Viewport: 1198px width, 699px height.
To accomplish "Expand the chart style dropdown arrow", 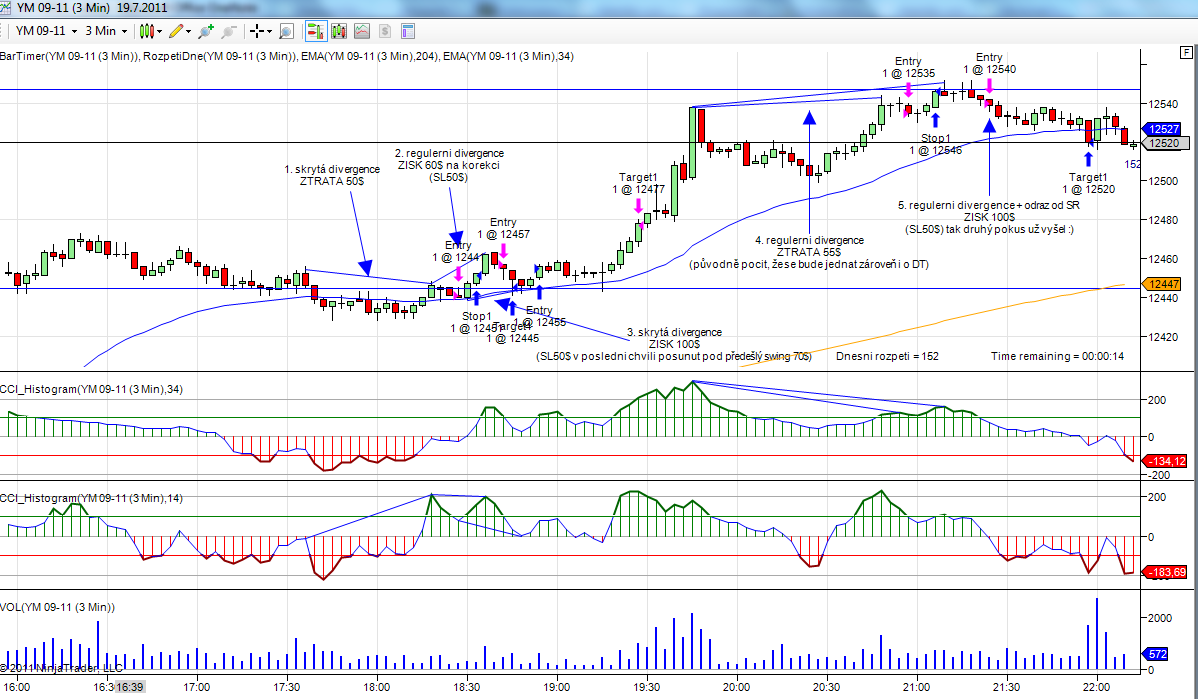I will pos(159,31).
